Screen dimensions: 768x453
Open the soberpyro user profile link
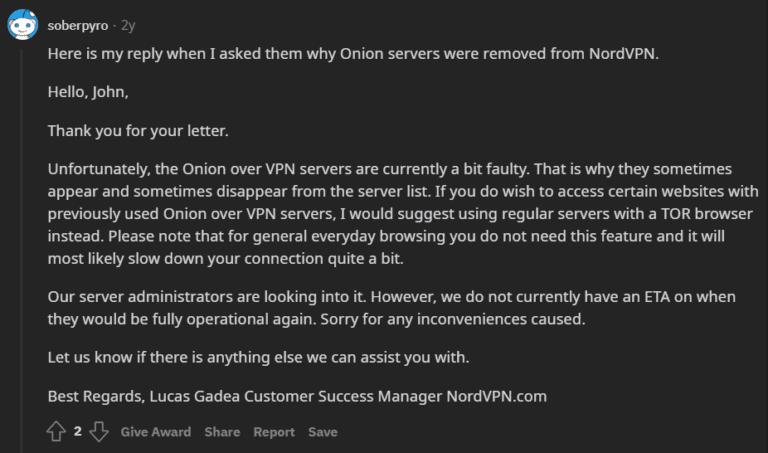pyautogui.click(x=77, y=23)
